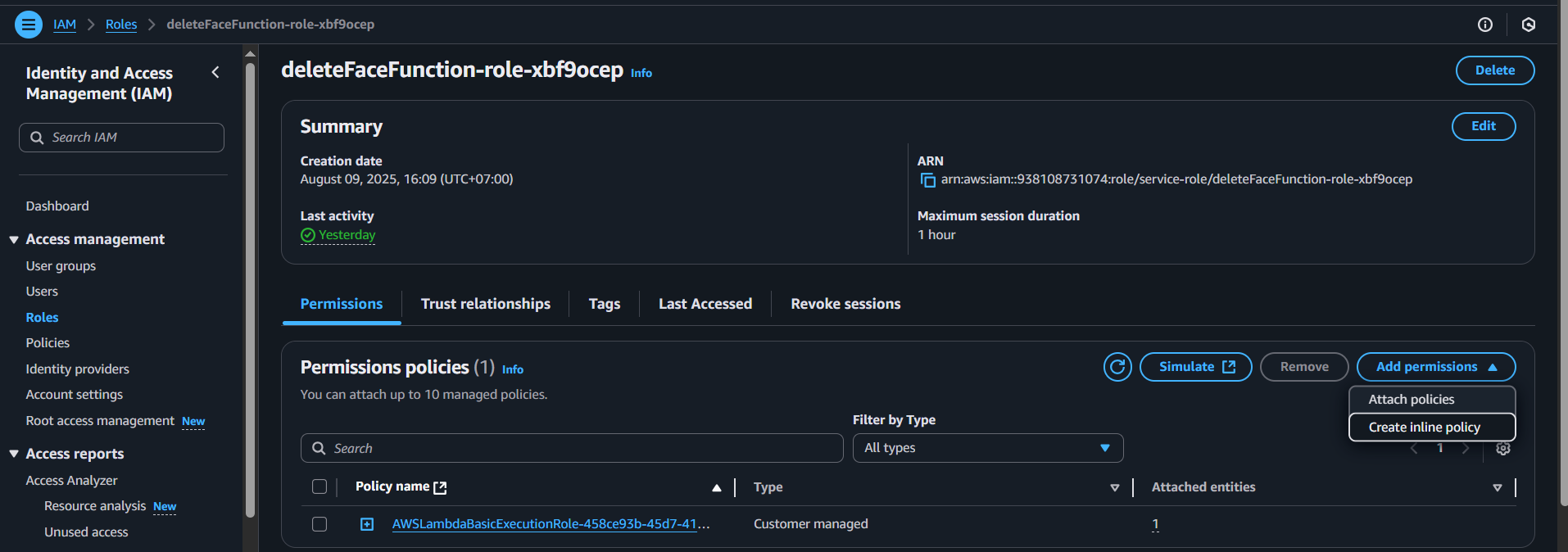Click the Yesterday last activity status

[338, 235]
